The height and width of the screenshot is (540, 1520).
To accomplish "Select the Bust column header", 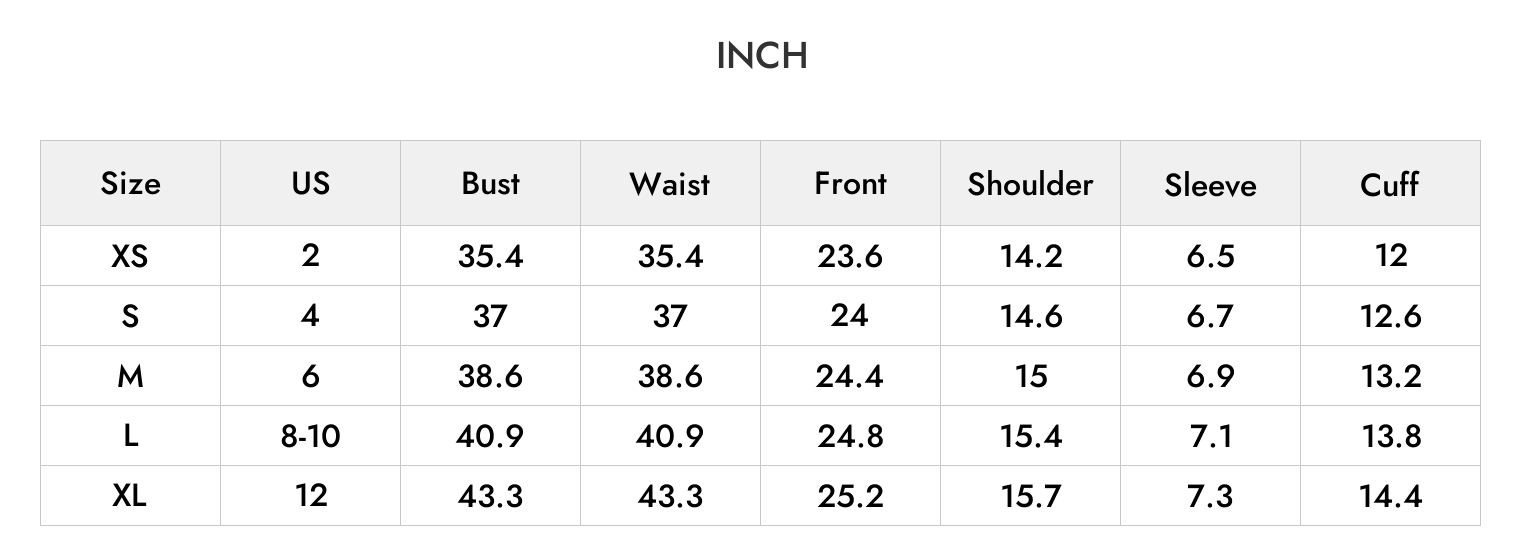I will (490, 184).
